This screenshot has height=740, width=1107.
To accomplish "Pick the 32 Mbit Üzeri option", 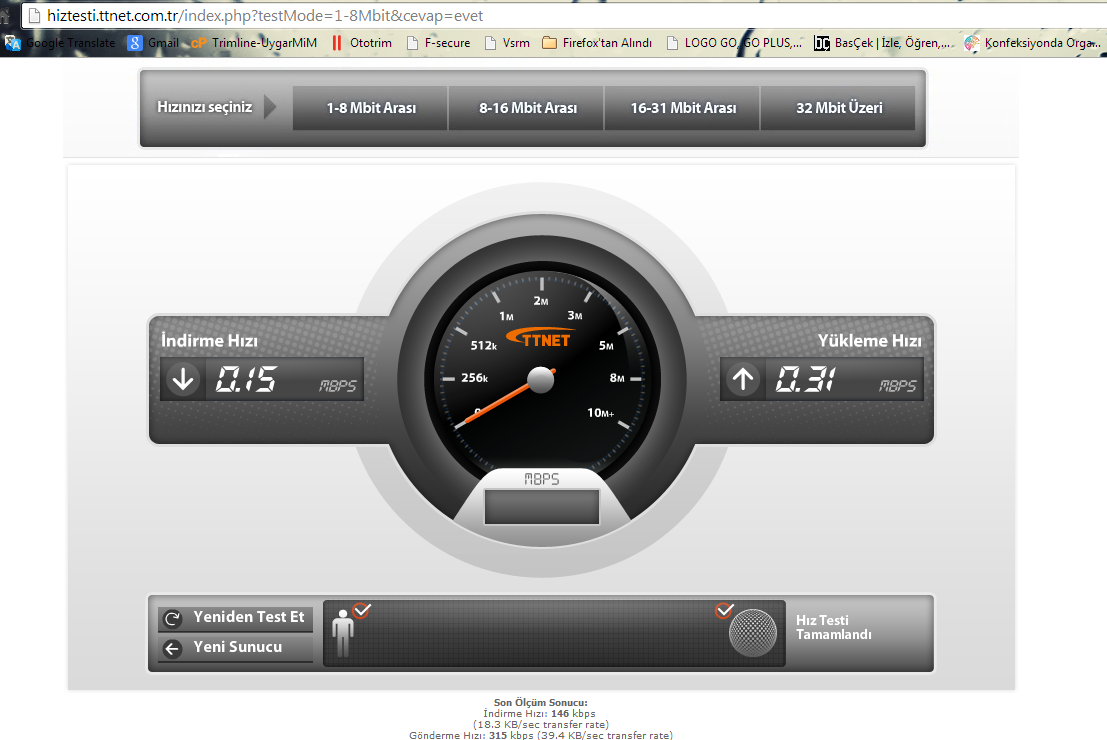I will pos(839,108).
